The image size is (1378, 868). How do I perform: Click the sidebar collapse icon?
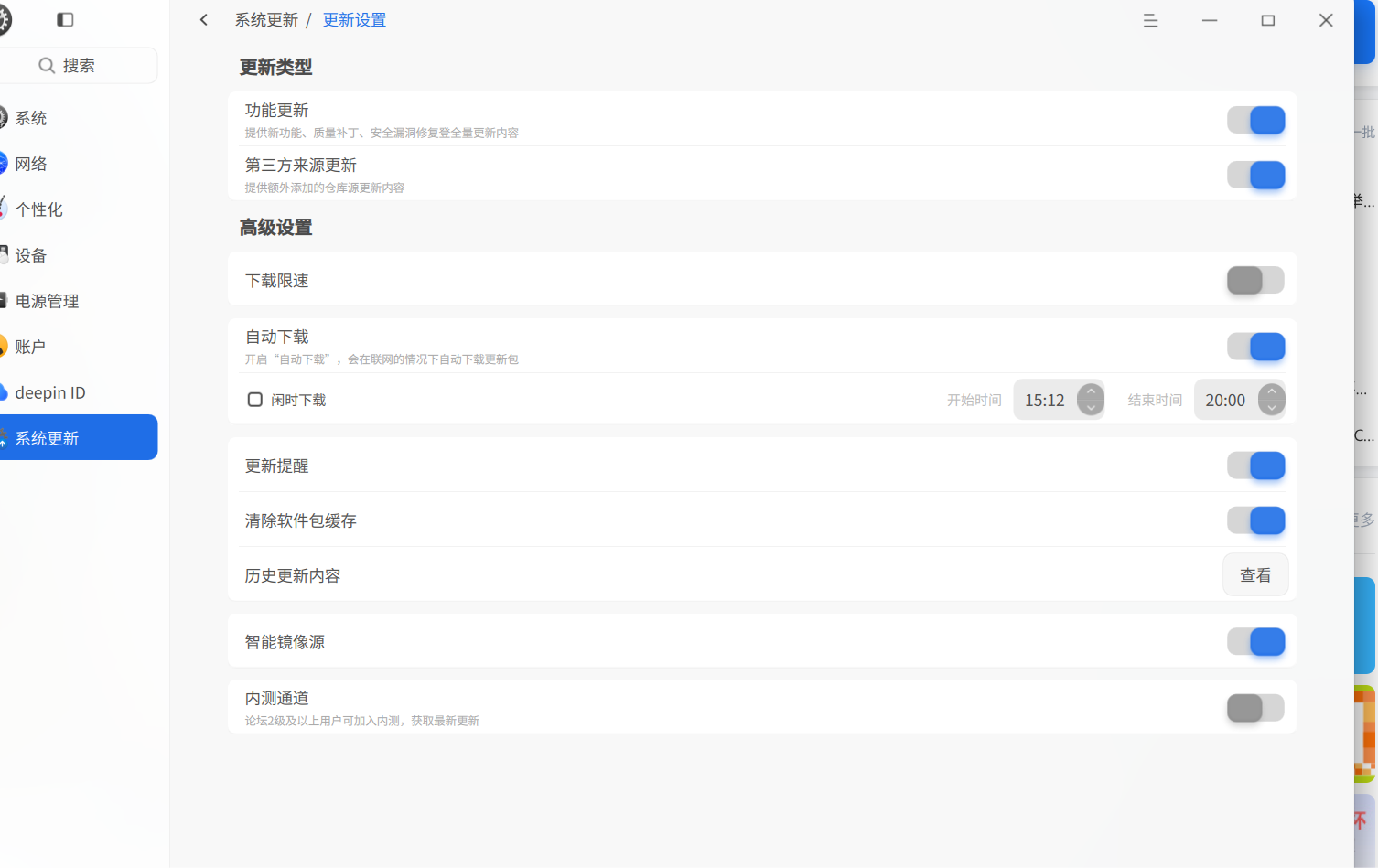point(65,19)
